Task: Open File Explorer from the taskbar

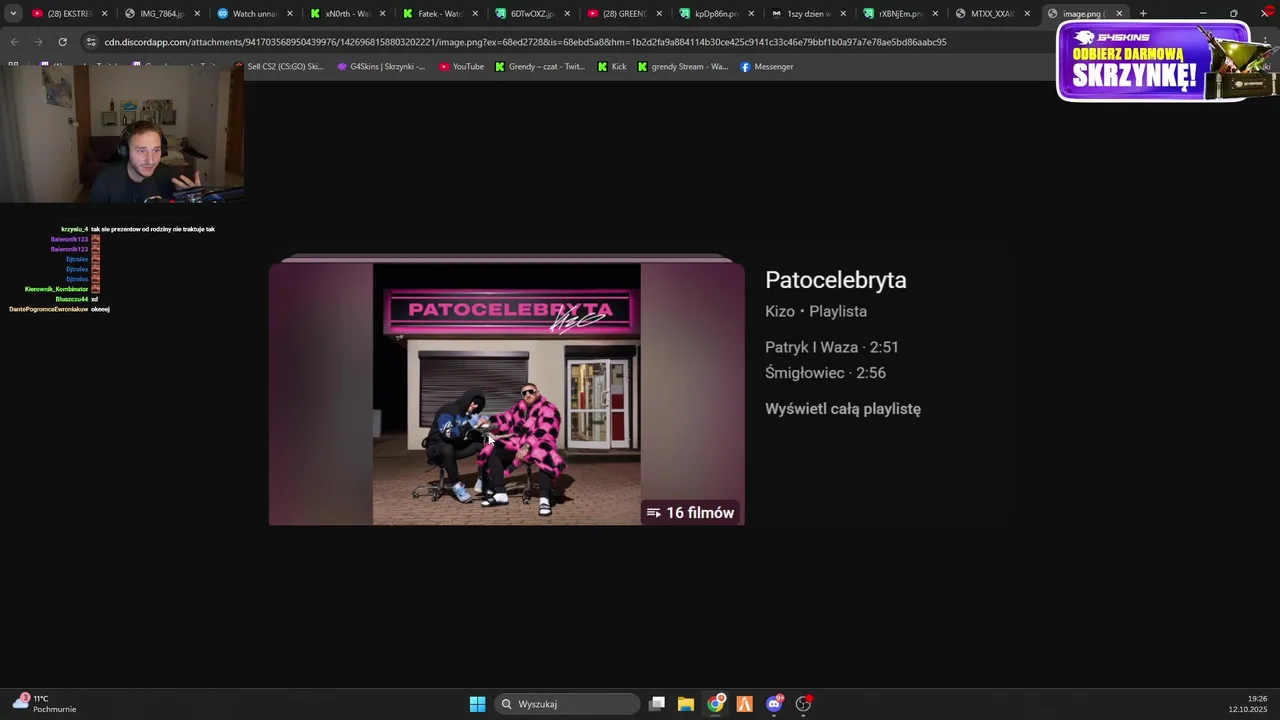Action: tap(686, 704)
